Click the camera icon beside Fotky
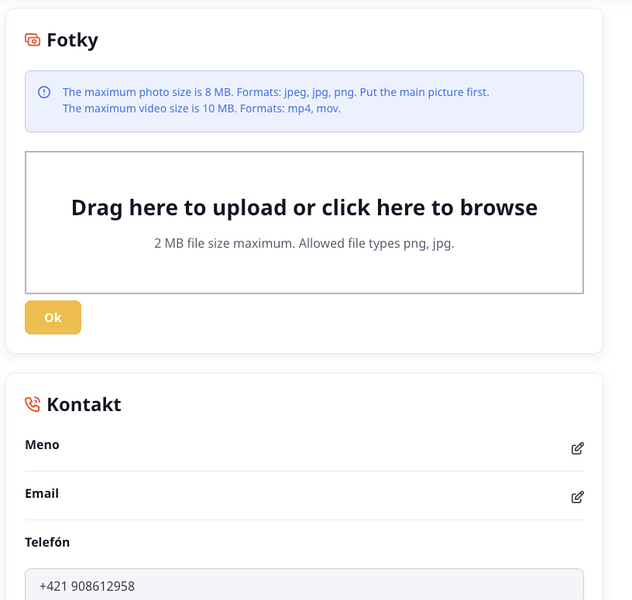The height and width of the screenshot is (600, 632). [33, 41]
